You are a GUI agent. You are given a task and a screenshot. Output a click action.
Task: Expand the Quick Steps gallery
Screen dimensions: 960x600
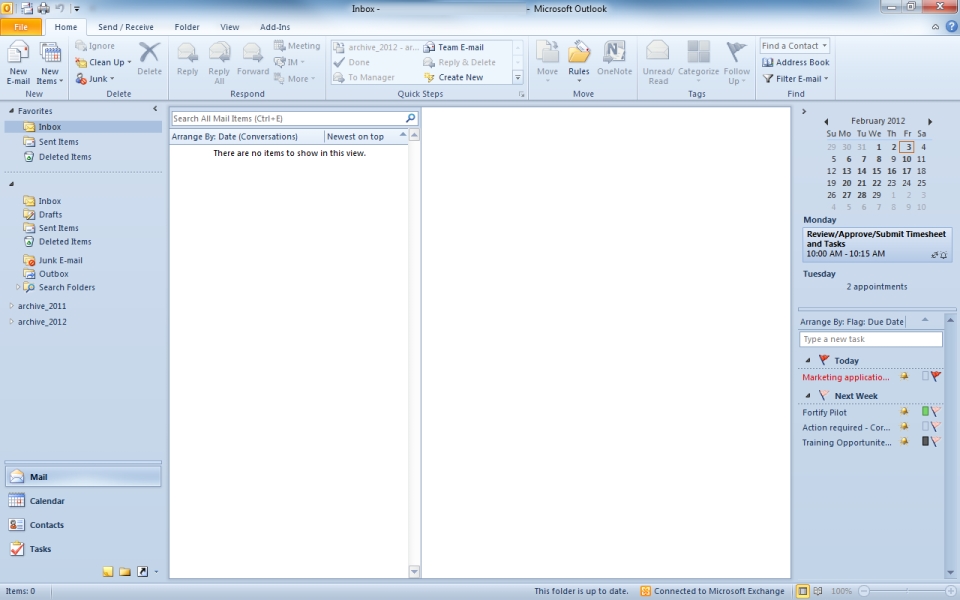518,78
